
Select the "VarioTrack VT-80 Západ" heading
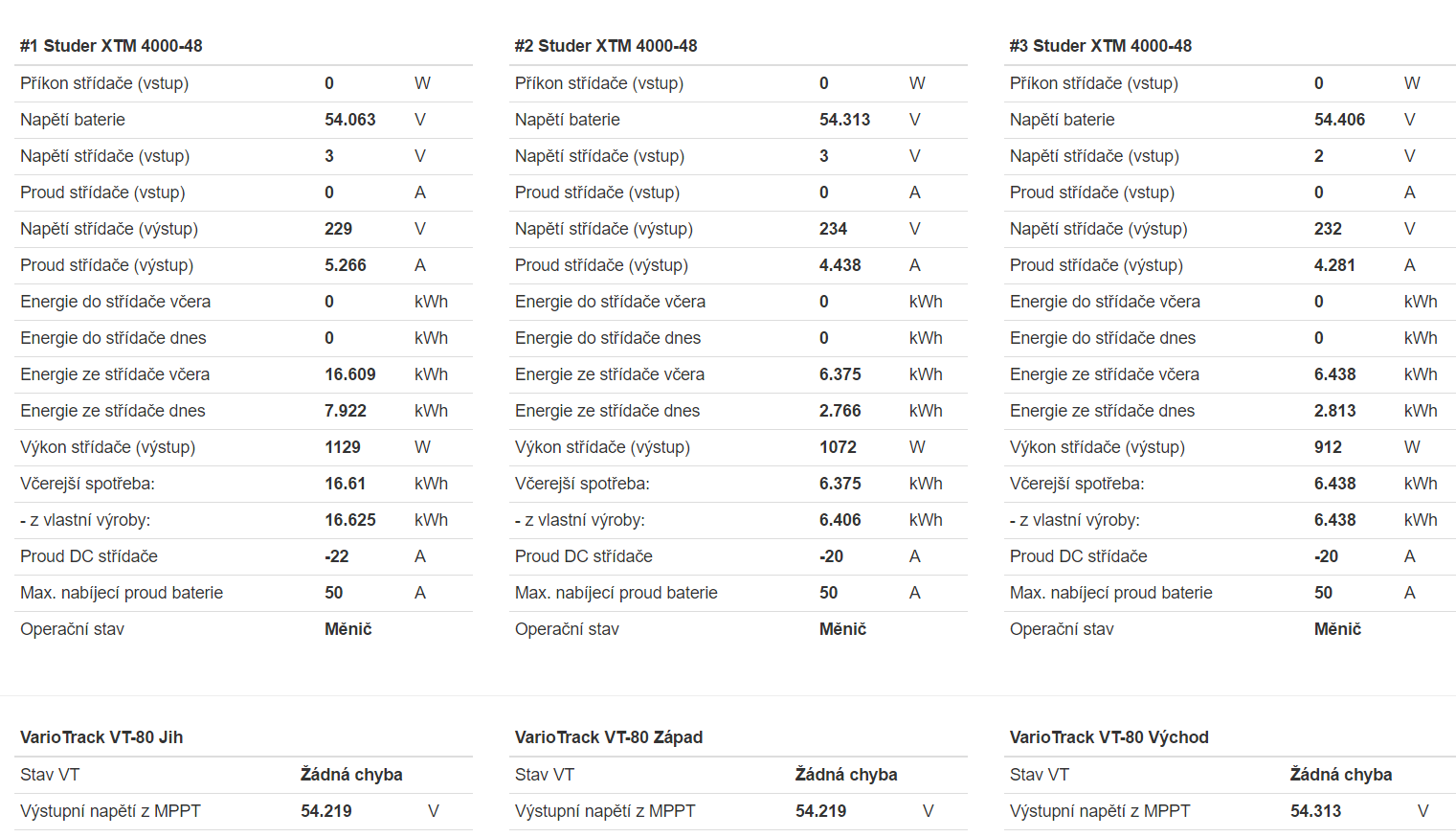(609, 737)
